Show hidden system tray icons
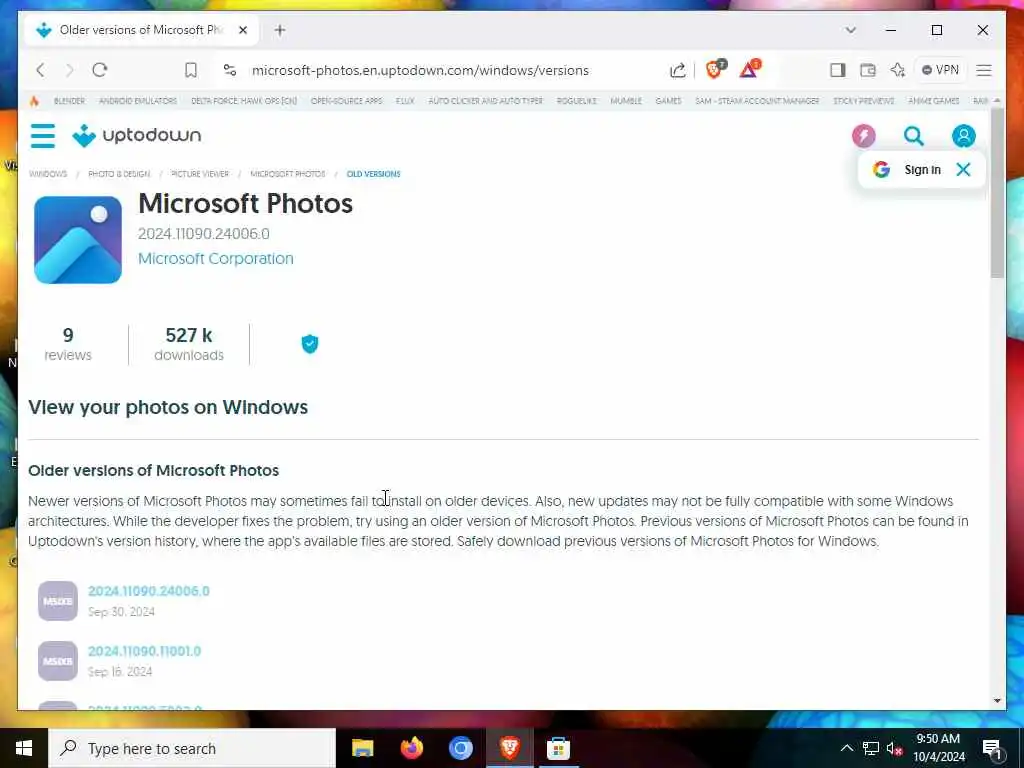 click(x=846, y=748)
